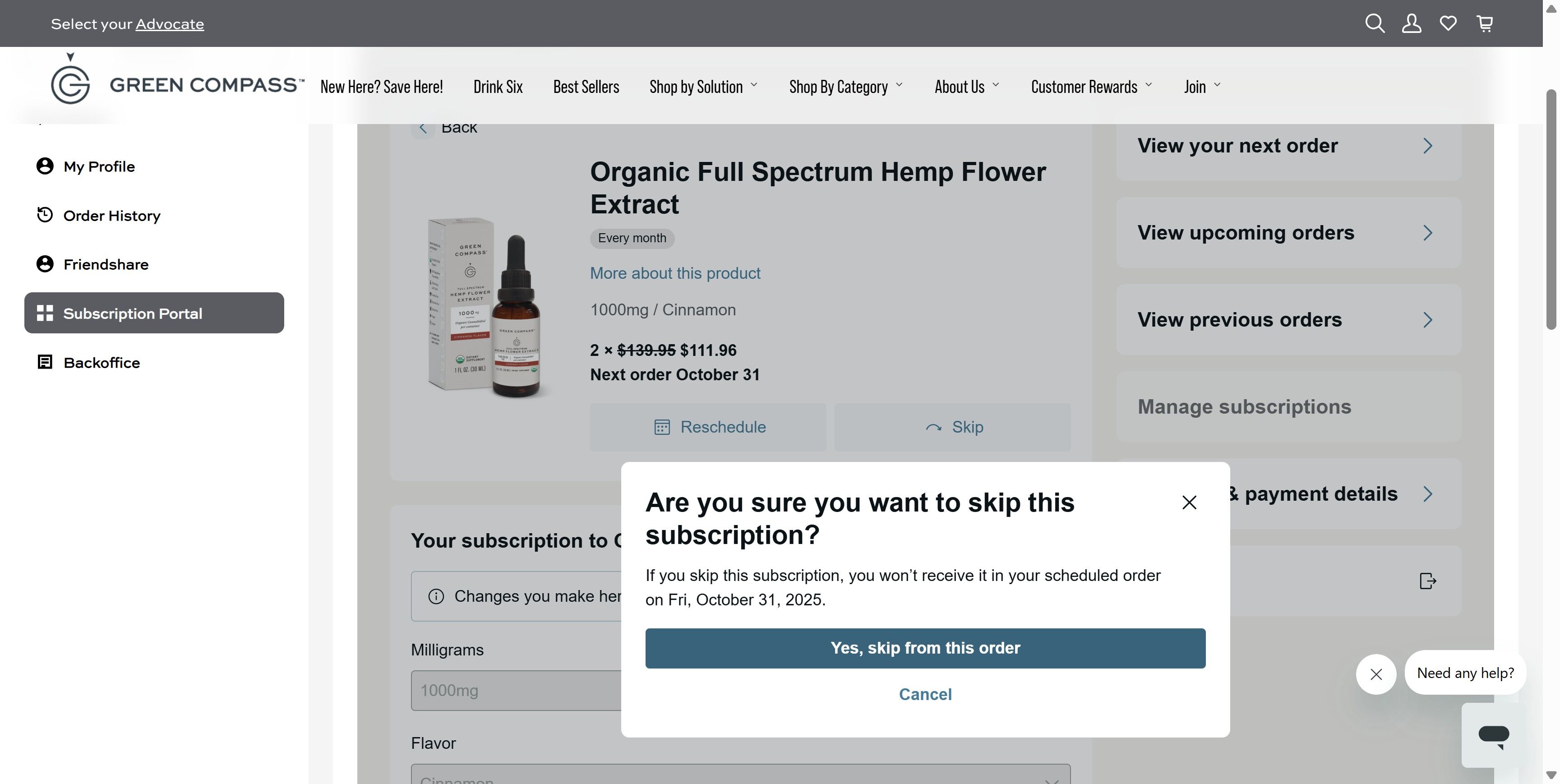Close the skip subscription dialog

pyautogui.click(x=1189, y=503)
